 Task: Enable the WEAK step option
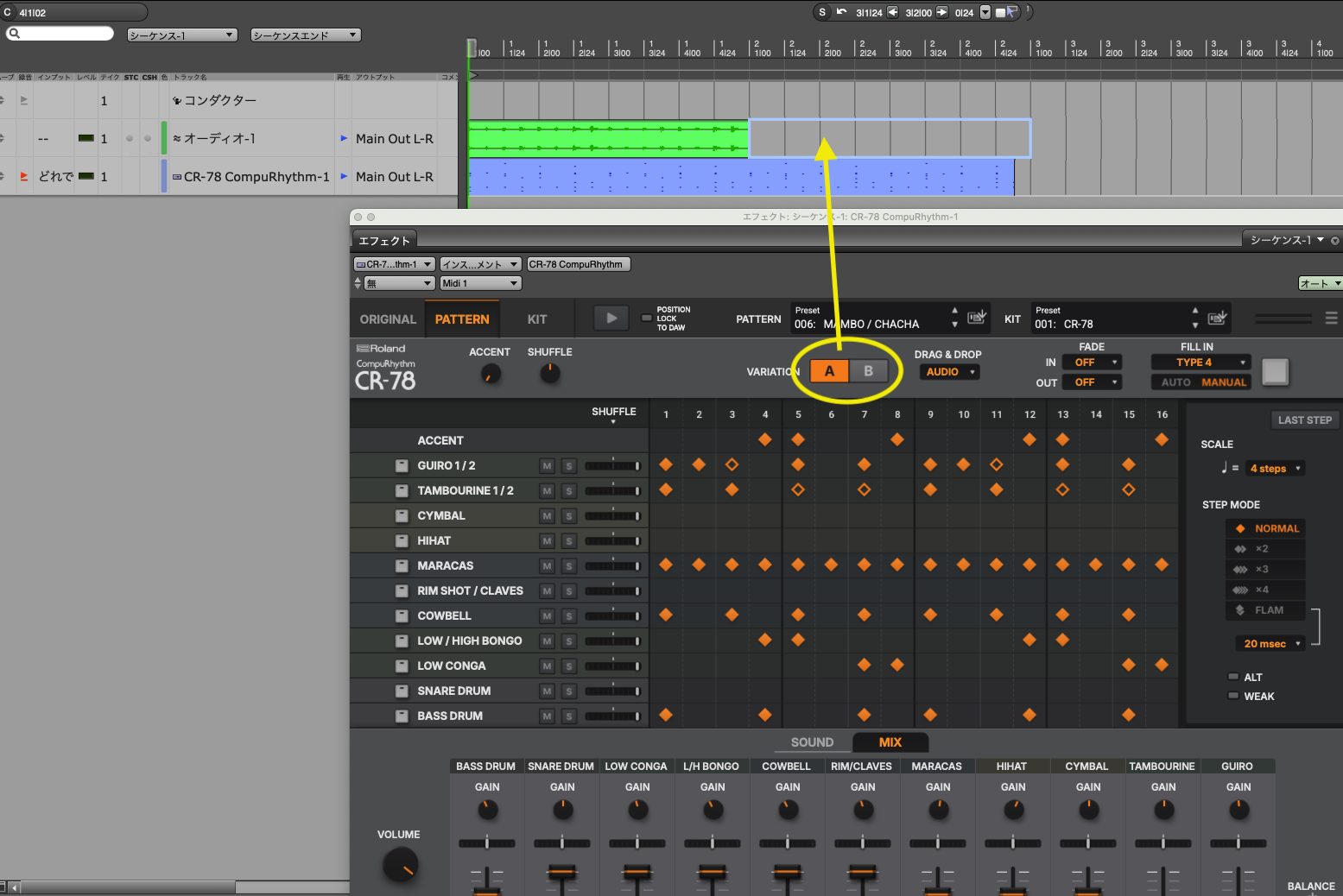pos(1233,696)
